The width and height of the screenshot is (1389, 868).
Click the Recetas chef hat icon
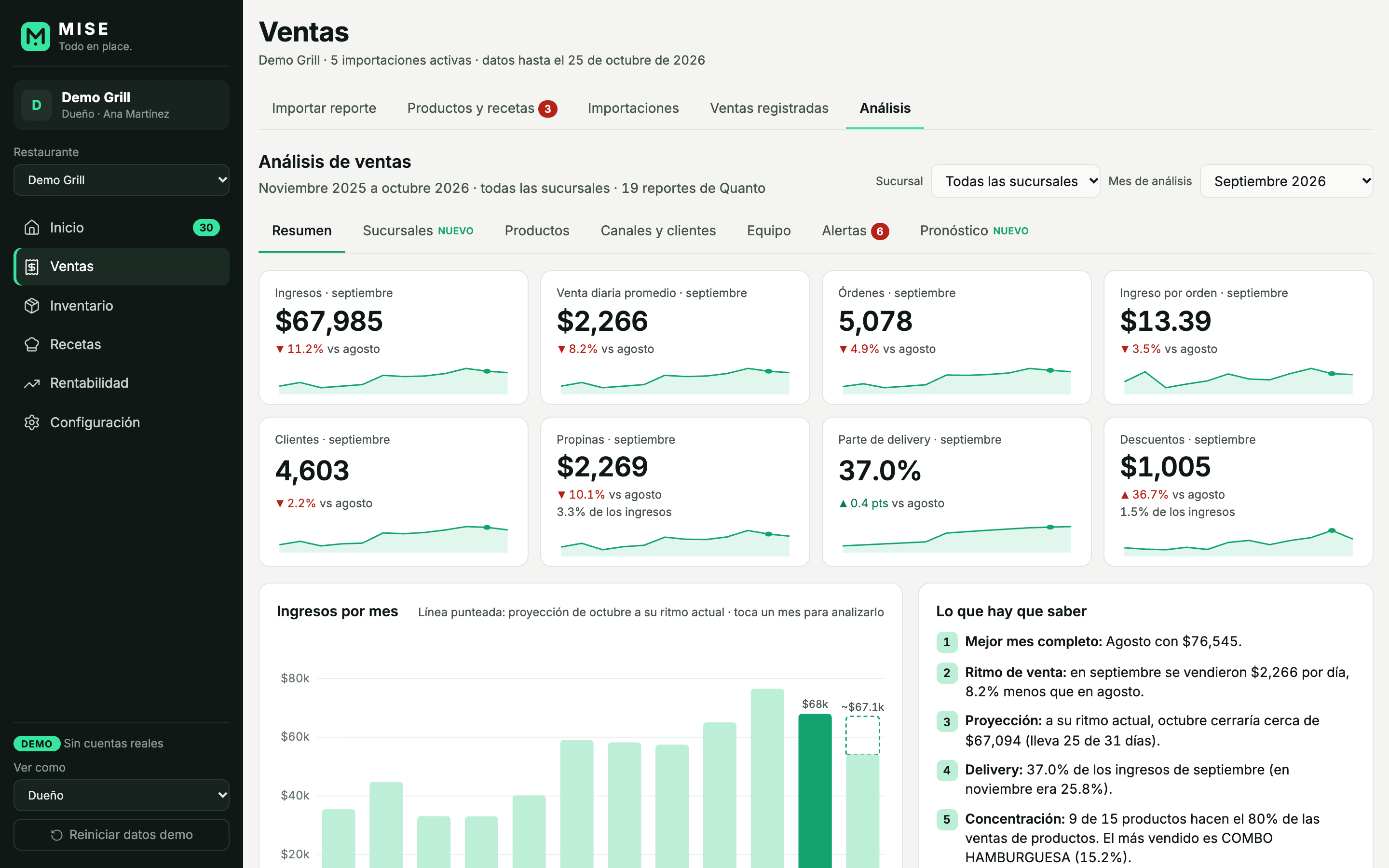click(32, 344)
